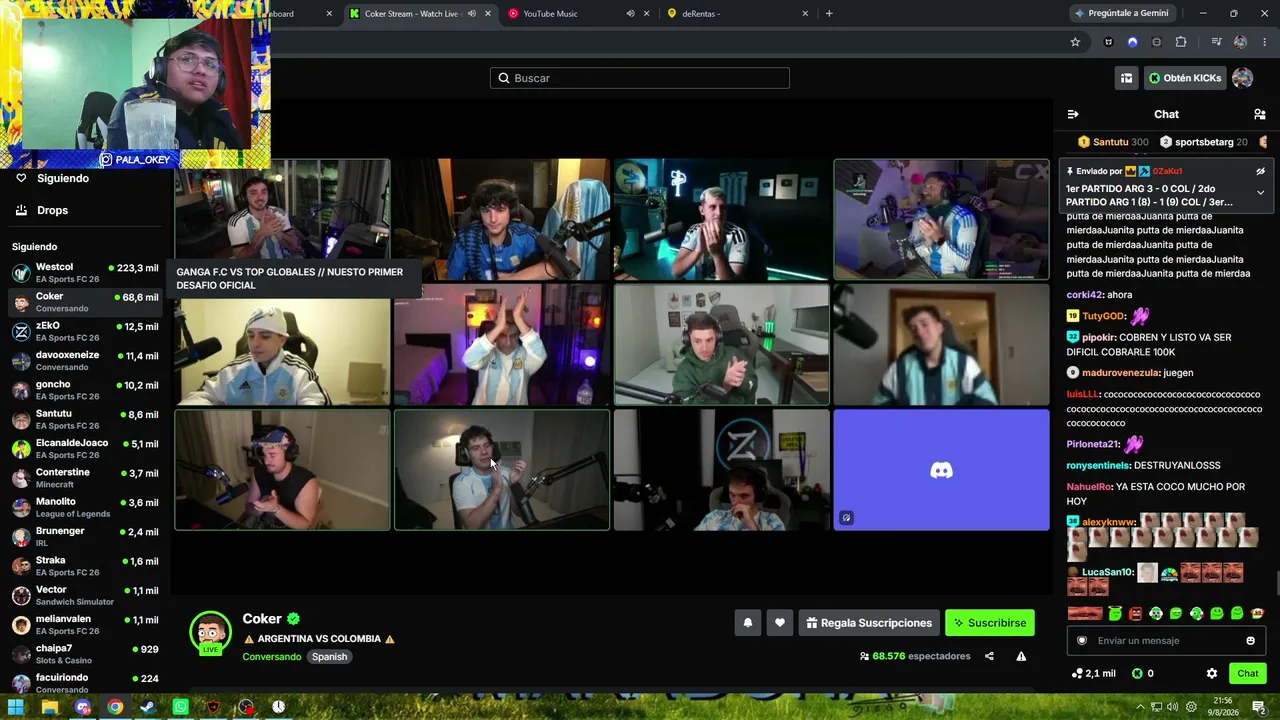Image resolution: width=1280 pixels, height=720 pixels.
Task: Collapse the chat panel with the arrow icon
Action: (x=1073, y=114)
